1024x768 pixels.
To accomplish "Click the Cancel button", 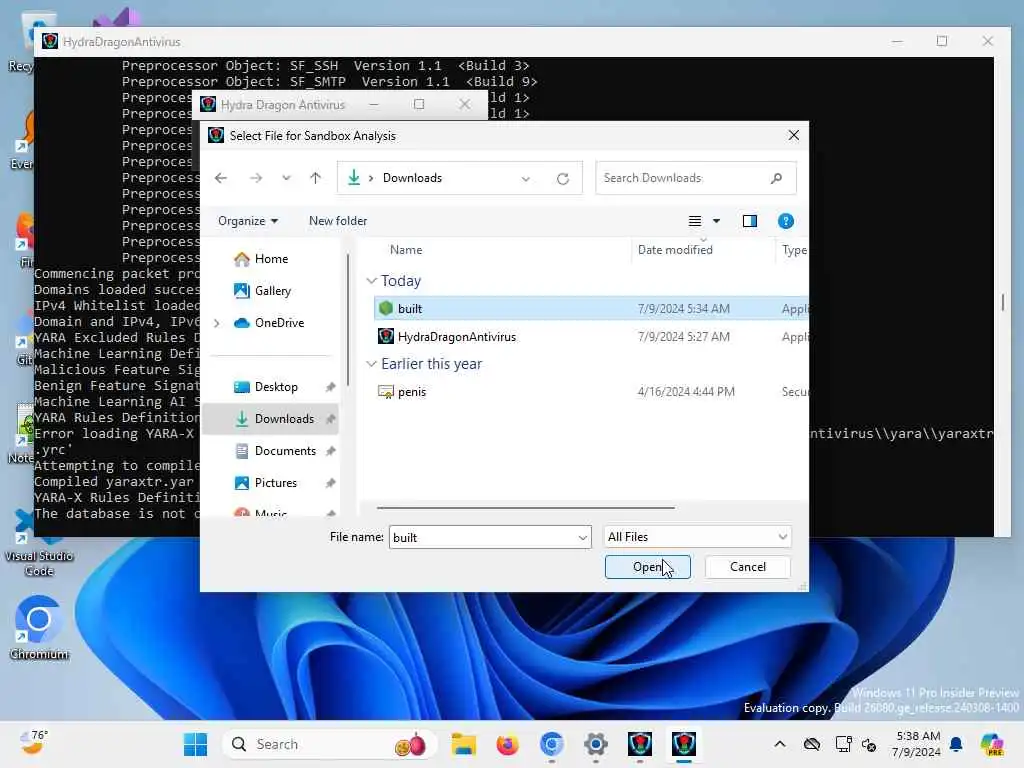I will [x=748, y=567].
